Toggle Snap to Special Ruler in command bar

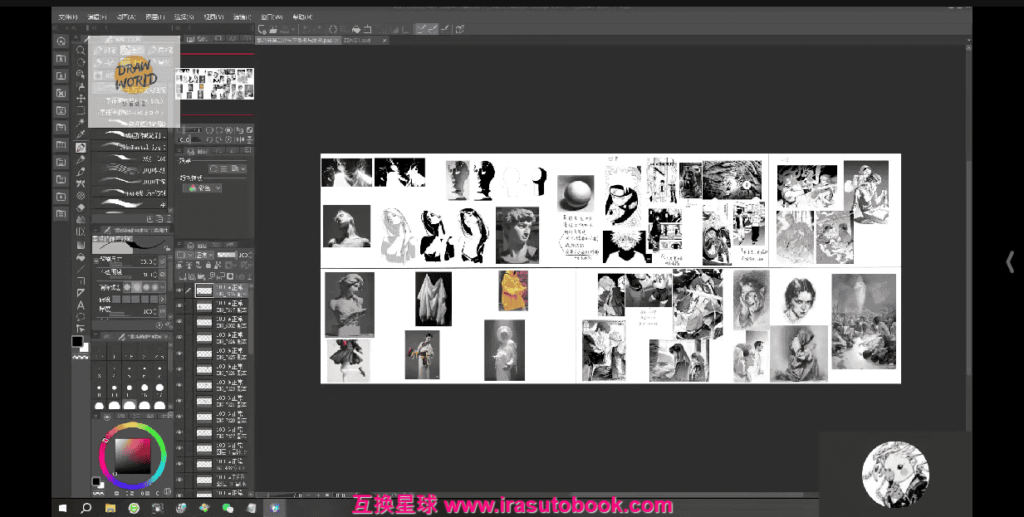click(x=432, y=29)
